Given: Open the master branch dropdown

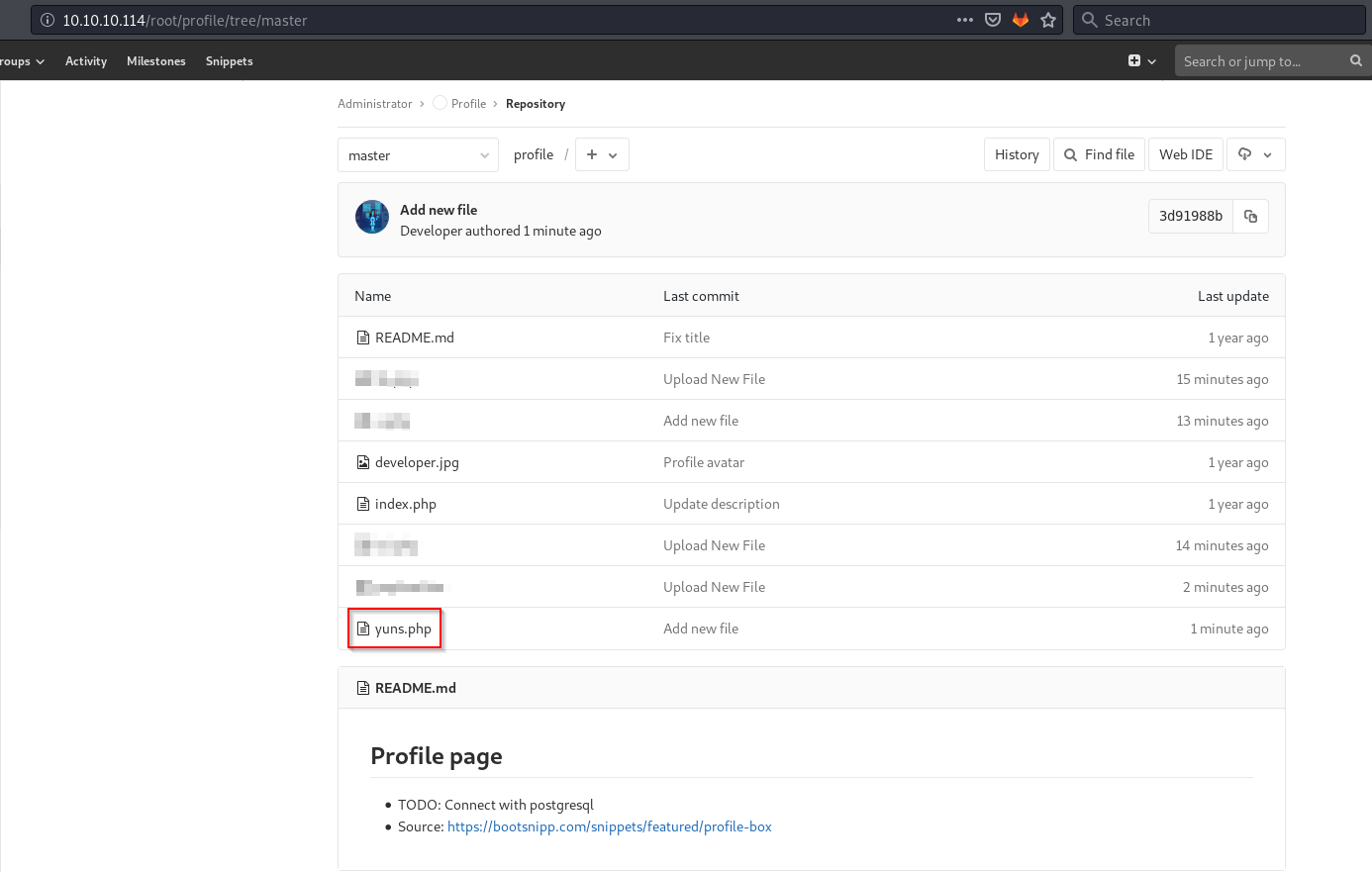Looking at the screenshot, I should click(x=418, y=155).
